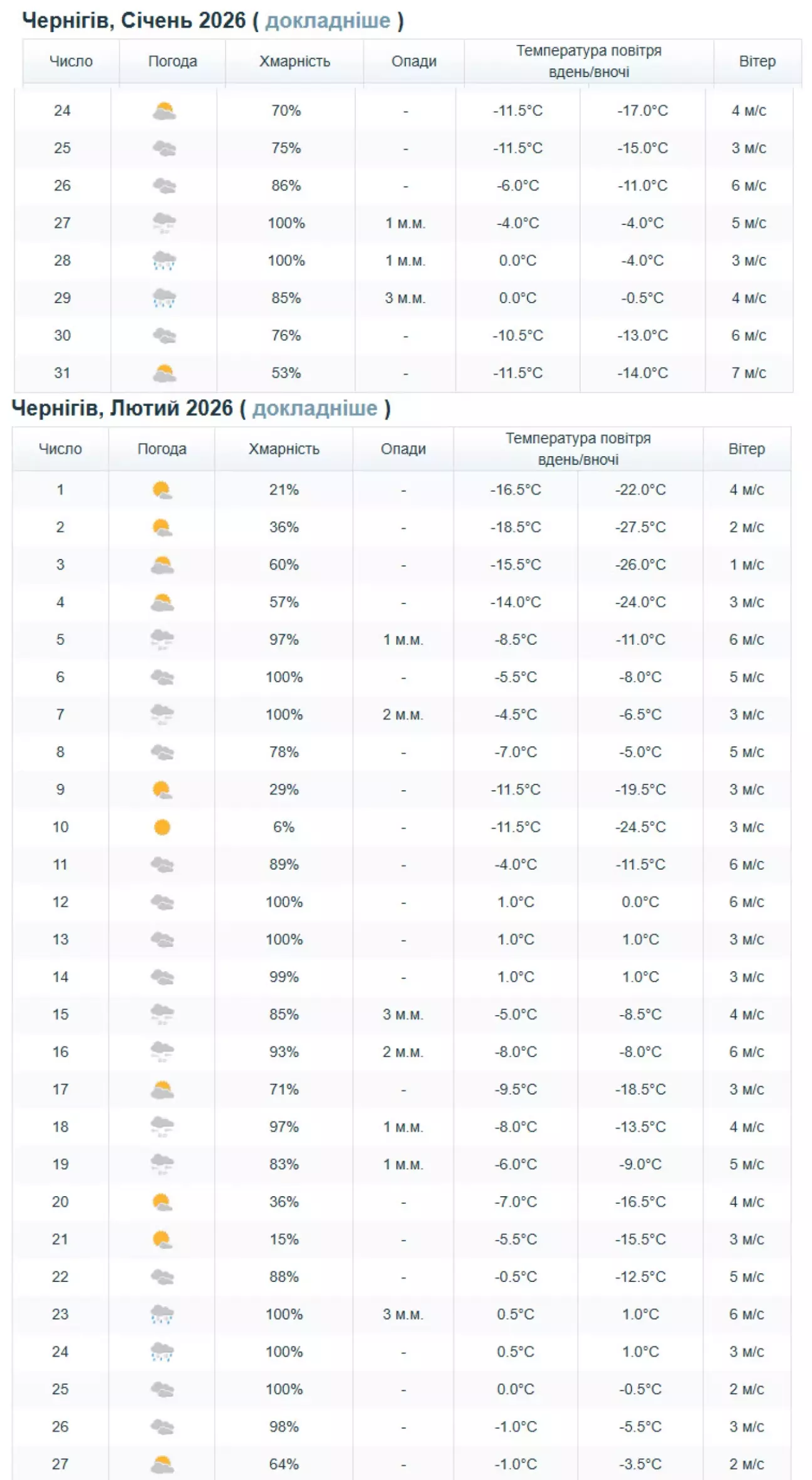This screenshot has width=812, height=1480.
Task: Click the Погода header in the Січень table
Action: coord(172,61)
